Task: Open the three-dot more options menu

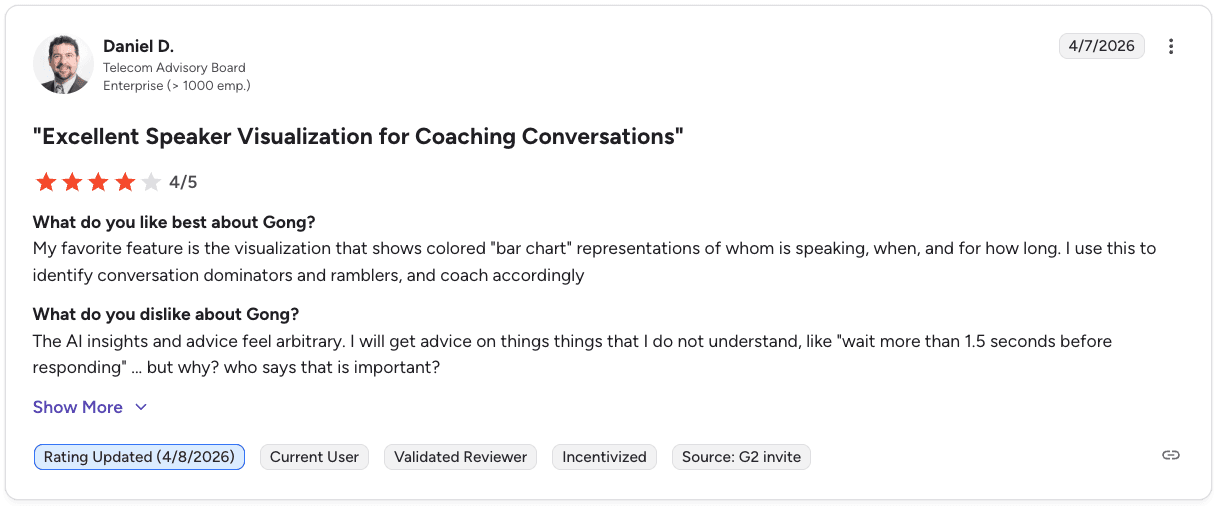Action: pyautogui.click(x=1171, y=46)
